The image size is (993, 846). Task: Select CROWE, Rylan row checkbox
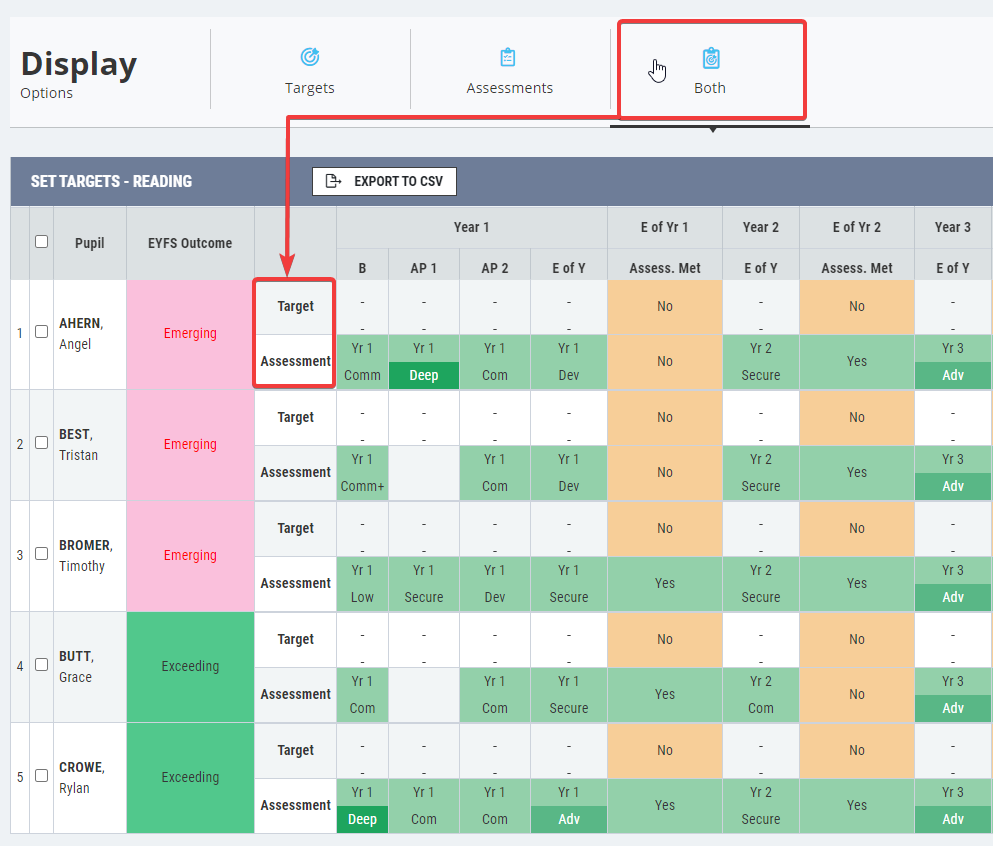pos(41,776)
